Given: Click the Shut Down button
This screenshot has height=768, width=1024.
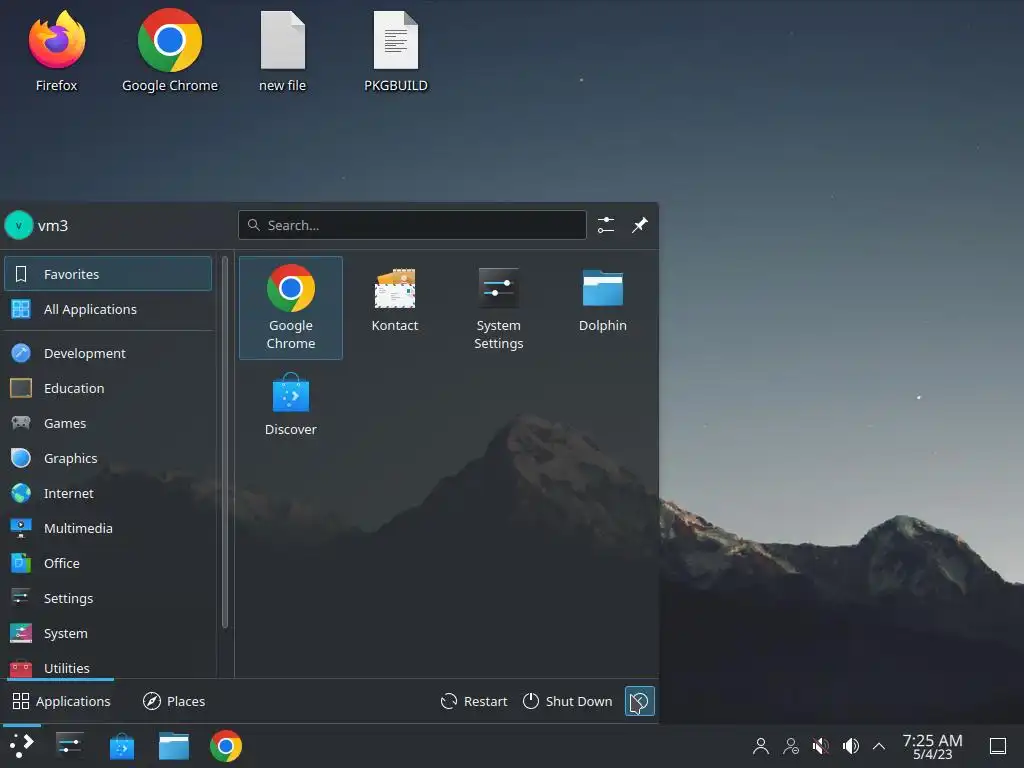Looking at the screenshot, I should (x=568, y=701).
